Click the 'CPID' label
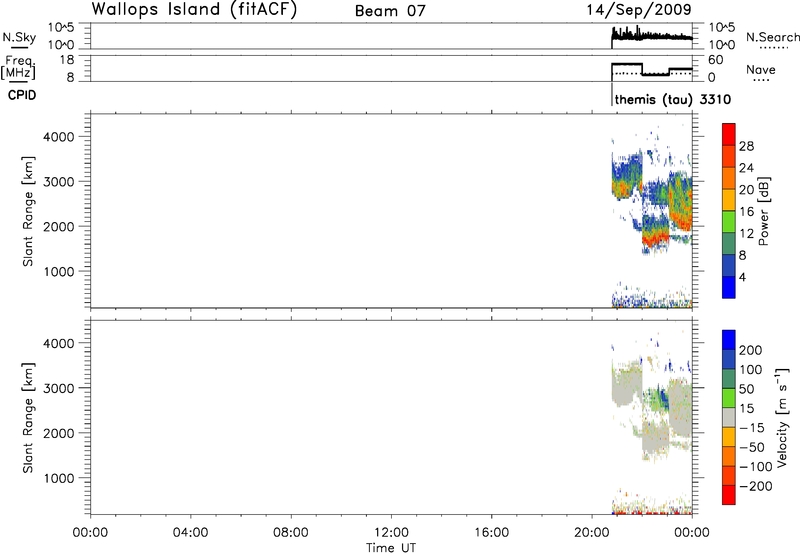This screenshot has width=800, height=554. point(21,95)
